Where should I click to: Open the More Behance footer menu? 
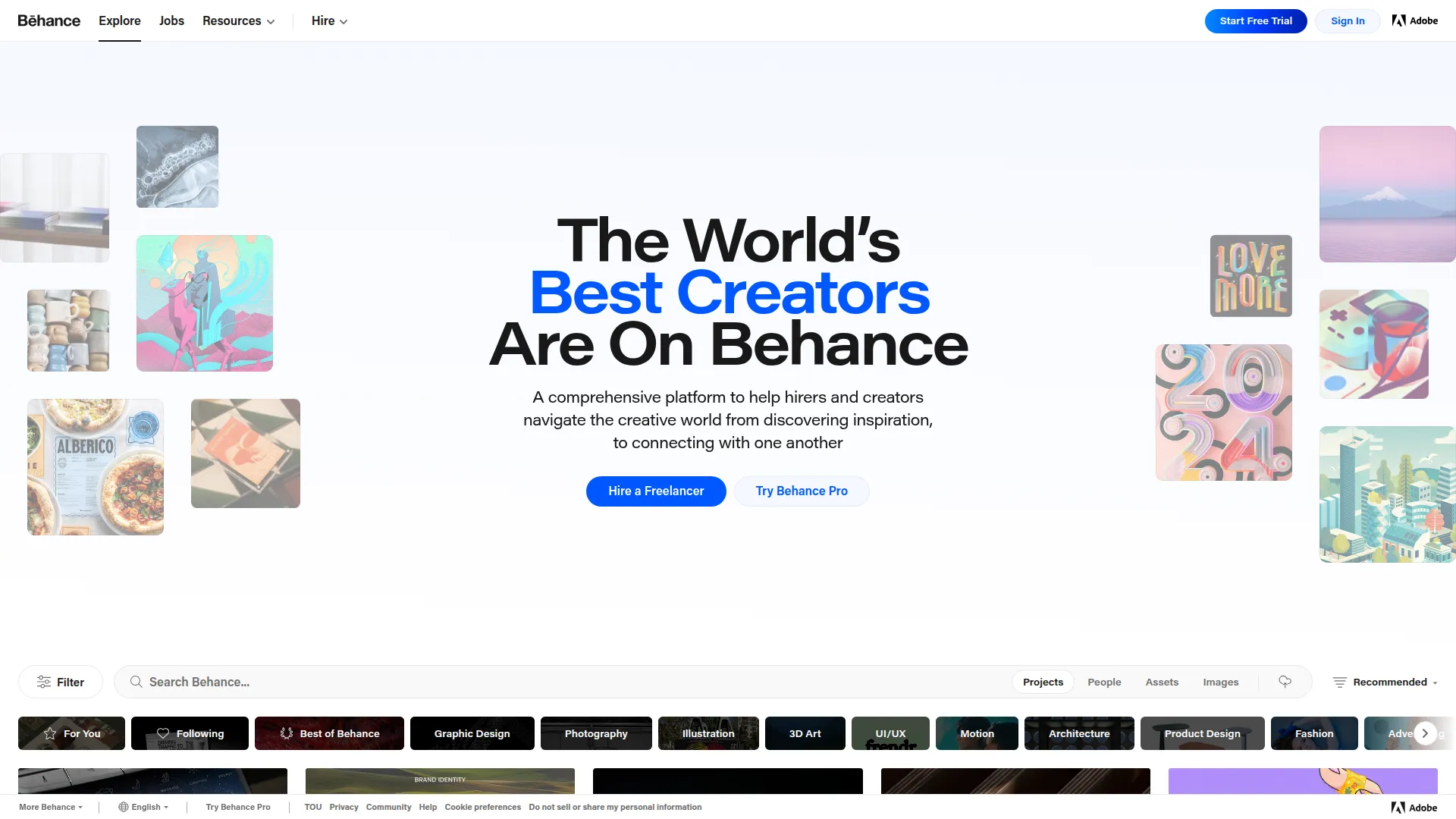tap(51, 807)
